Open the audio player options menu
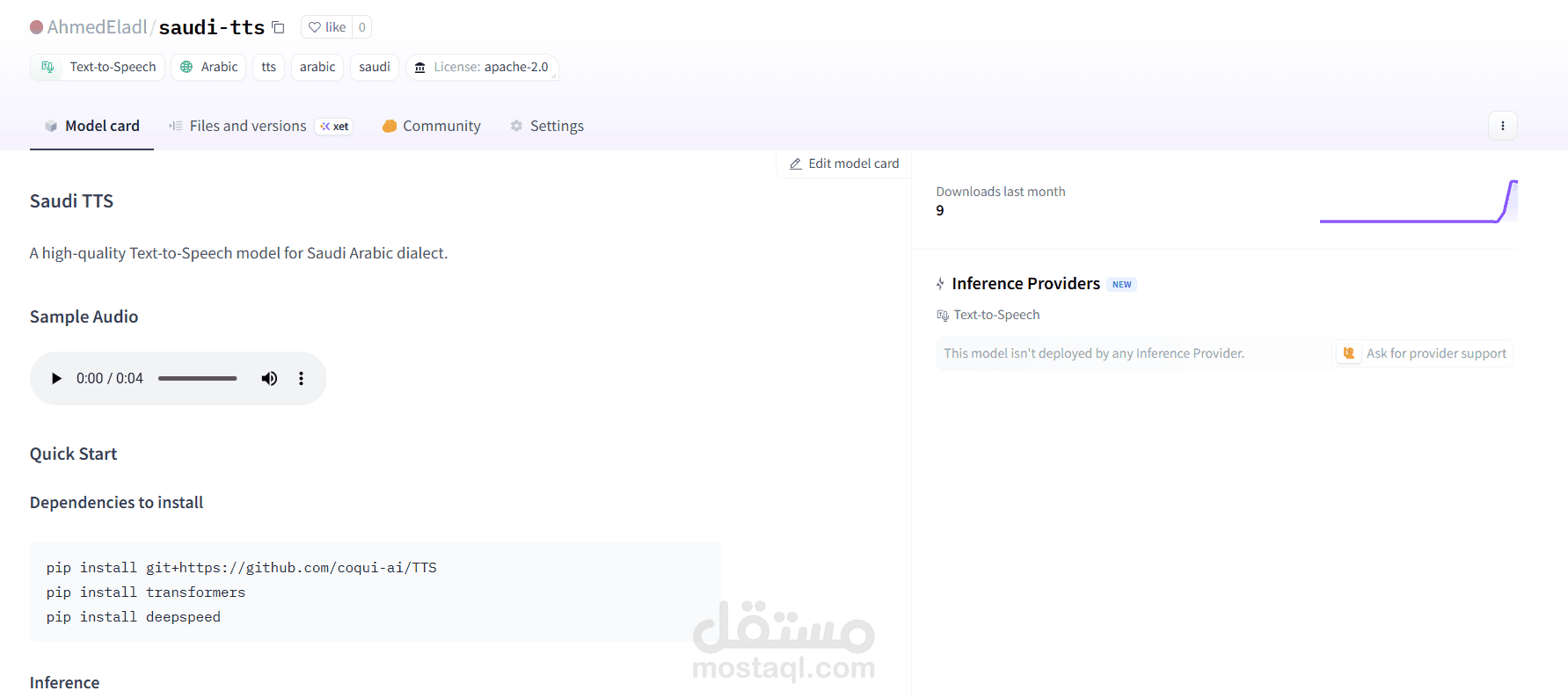This screenshot has width=1568, height=698. 302,379
